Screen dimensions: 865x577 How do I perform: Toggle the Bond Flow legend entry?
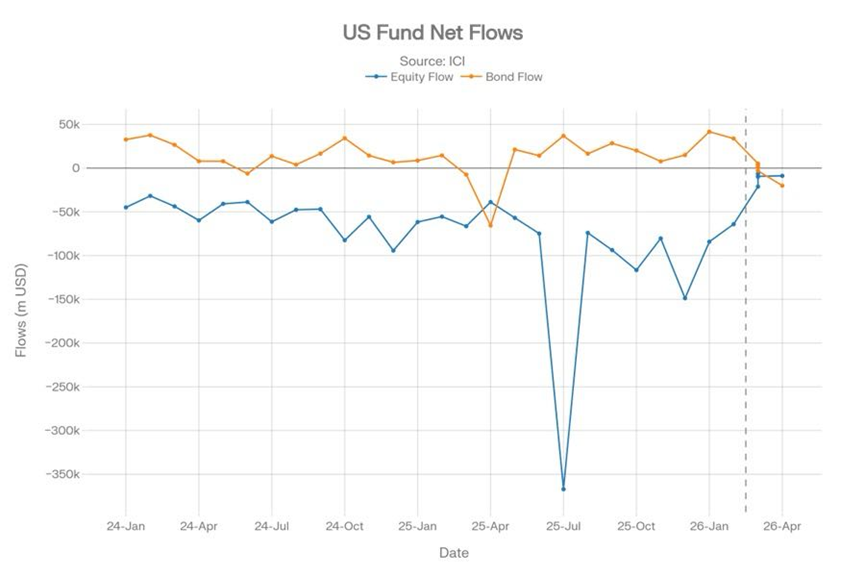(x=515, y=76)
